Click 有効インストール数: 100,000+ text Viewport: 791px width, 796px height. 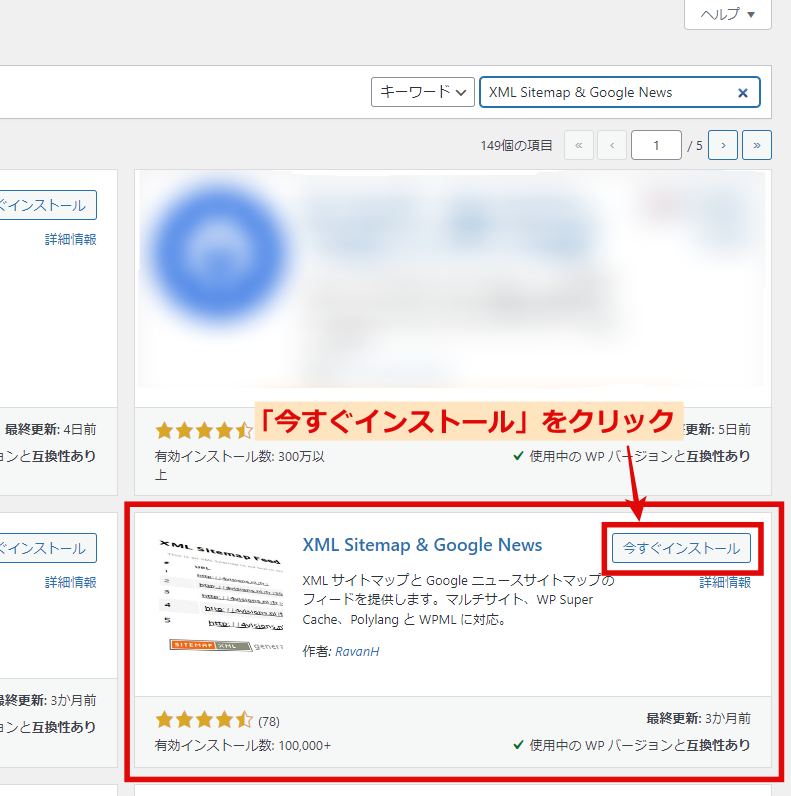(243, 745)
